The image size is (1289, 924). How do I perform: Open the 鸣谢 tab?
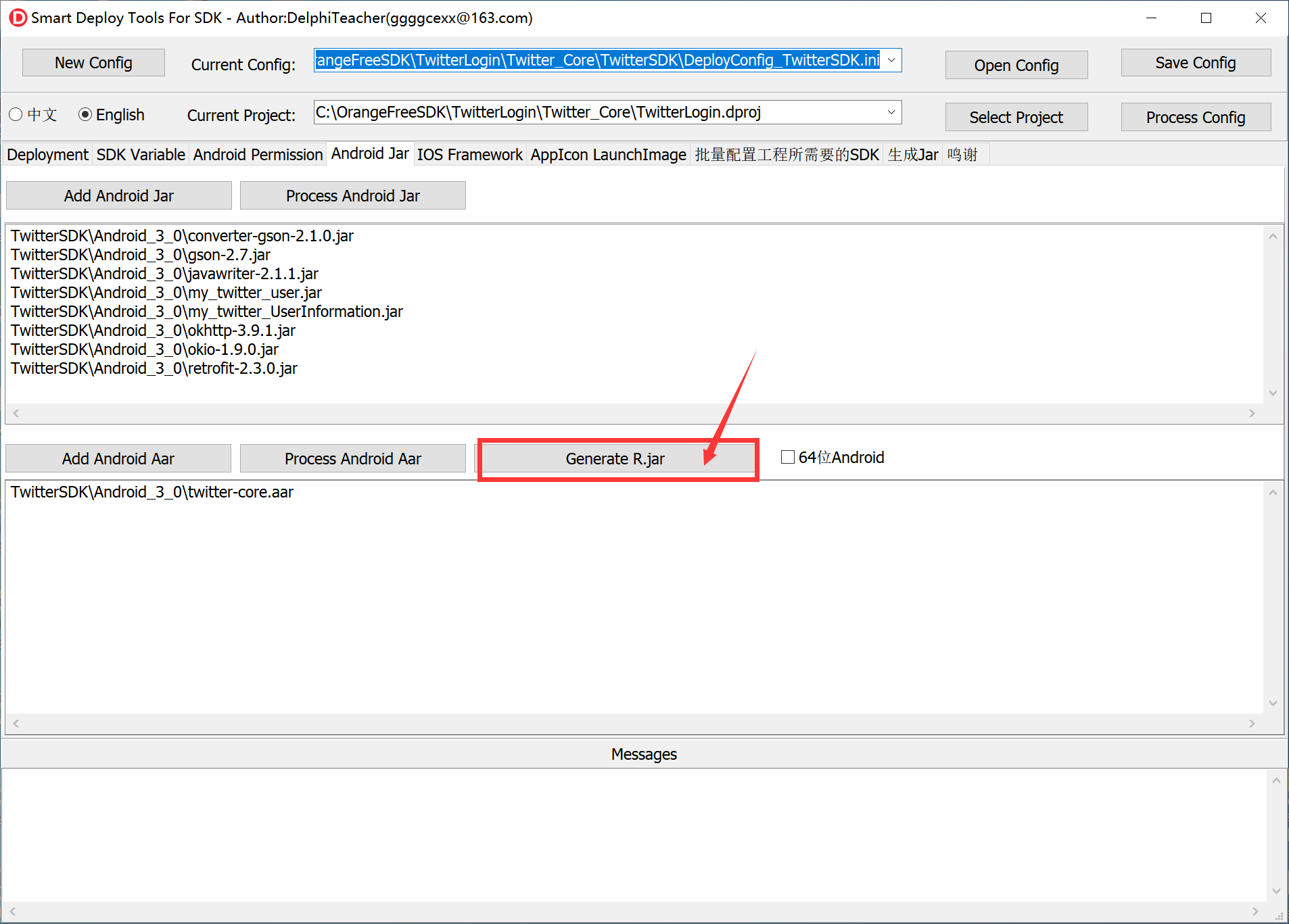coord(962,155)
